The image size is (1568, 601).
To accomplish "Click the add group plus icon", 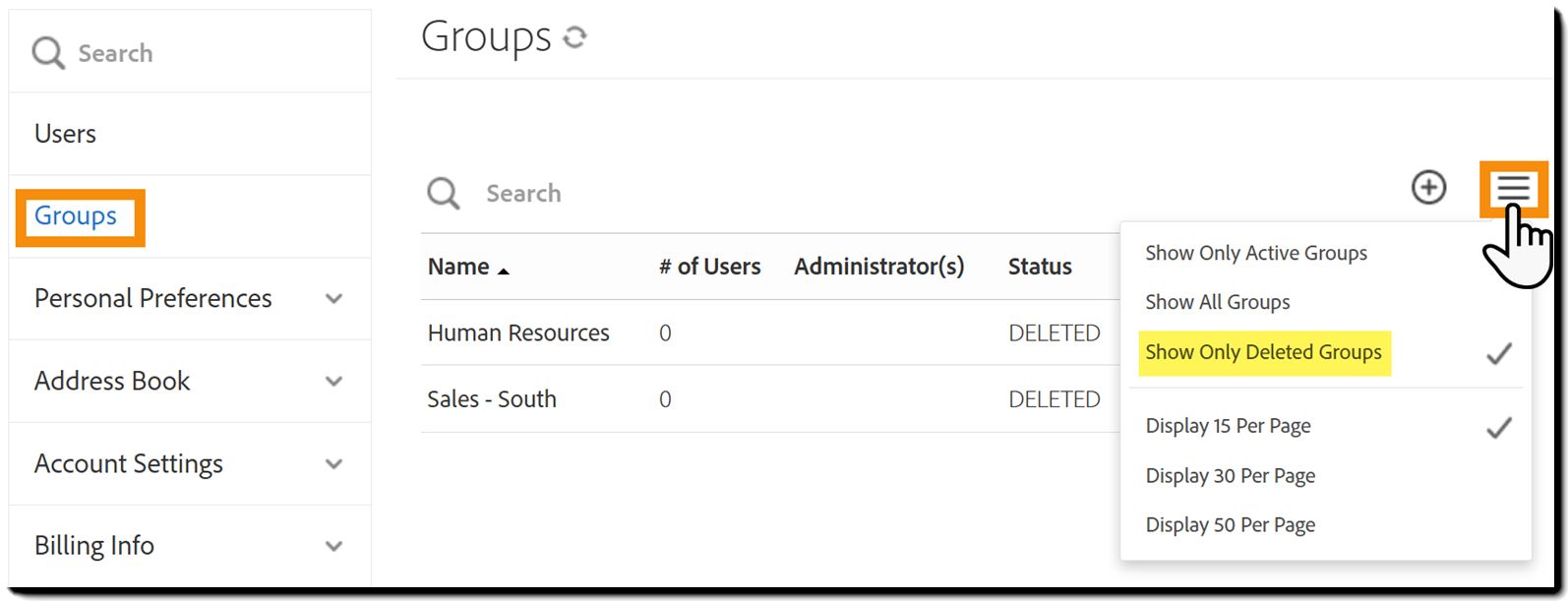I will (1428, 187).
